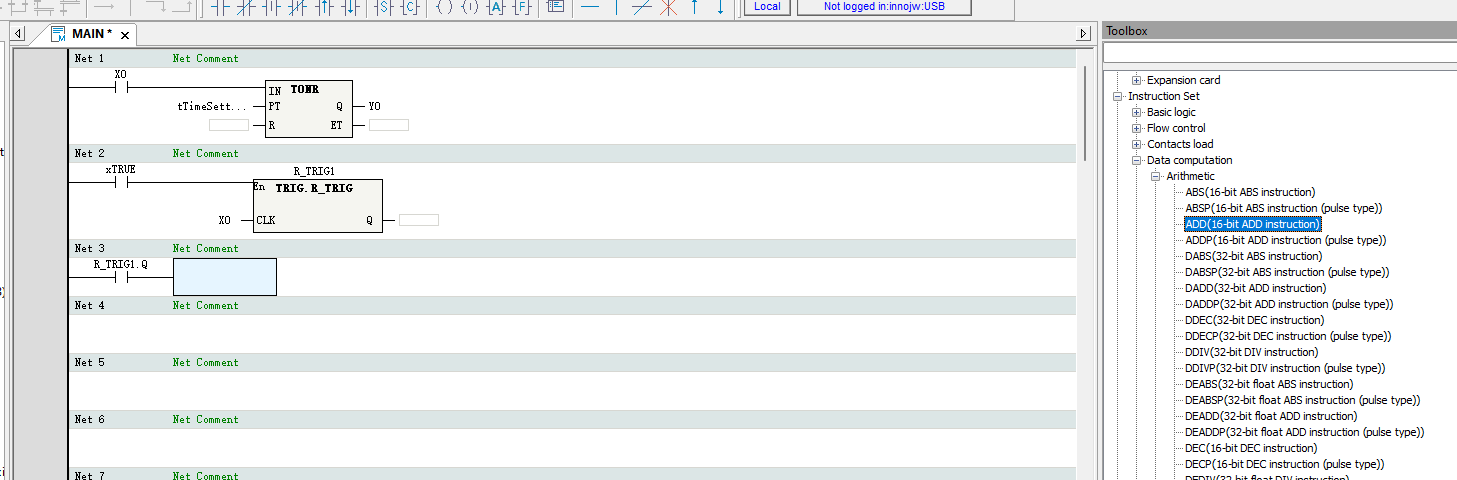This screenshot has width=1457, height=480.
Task: Select DEADD(32-bit float ADD instruction)
Action: [x=1271, y=416]
